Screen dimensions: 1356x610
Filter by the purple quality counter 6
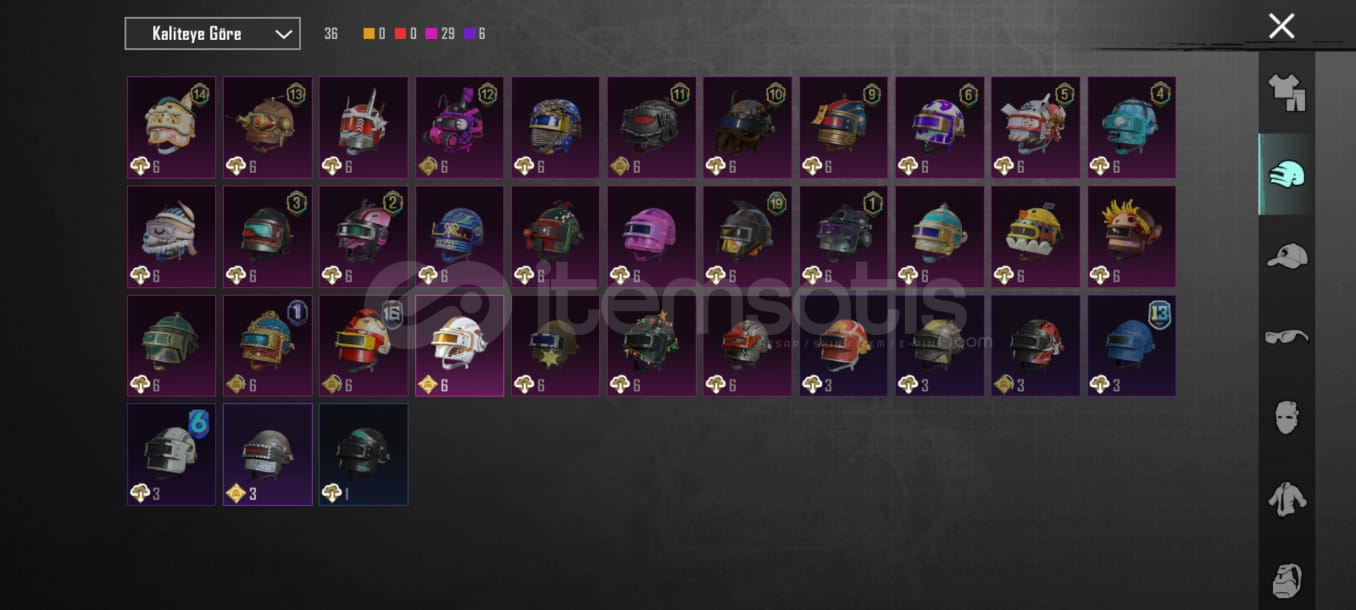[475, 34]
